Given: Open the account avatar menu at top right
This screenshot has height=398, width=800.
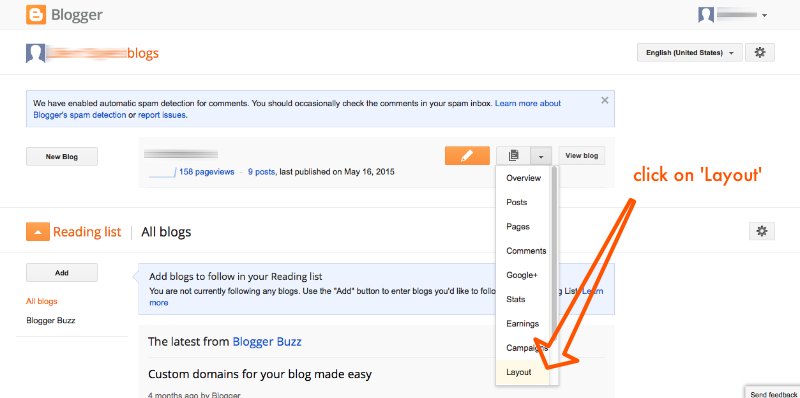Looking at the screenshot, I should (x=706, y=15).
